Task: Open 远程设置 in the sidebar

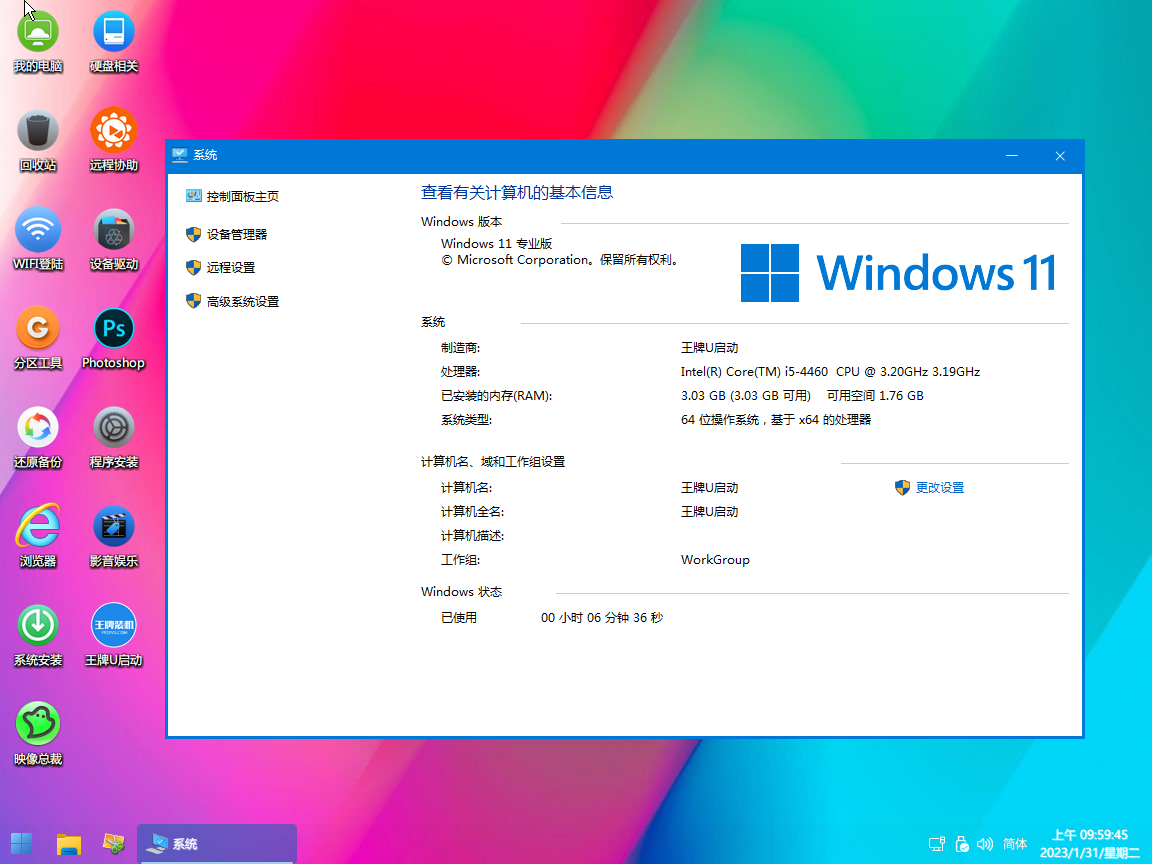Action: click(x=220, y=267)
